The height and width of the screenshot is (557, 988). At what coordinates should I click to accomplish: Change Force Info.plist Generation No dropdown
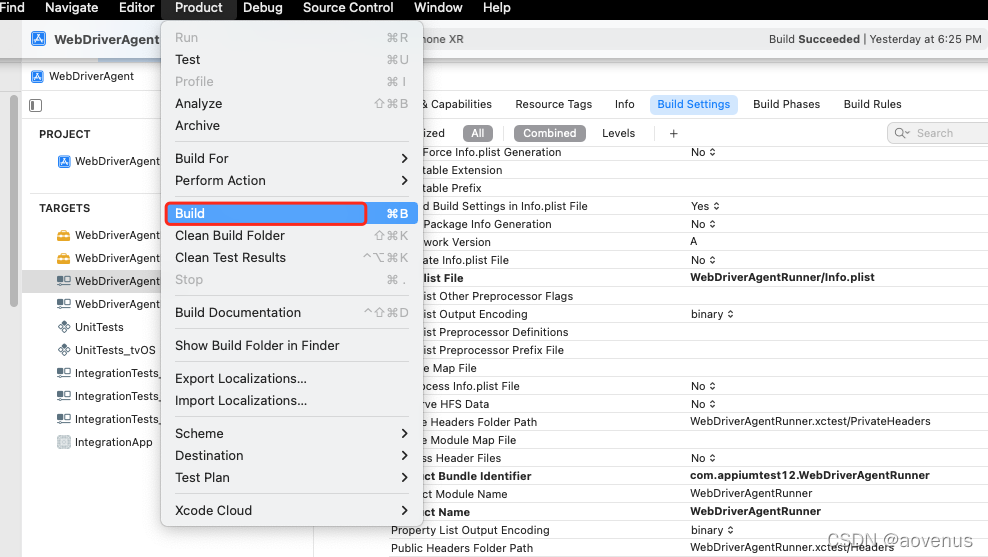pos(703,152)
